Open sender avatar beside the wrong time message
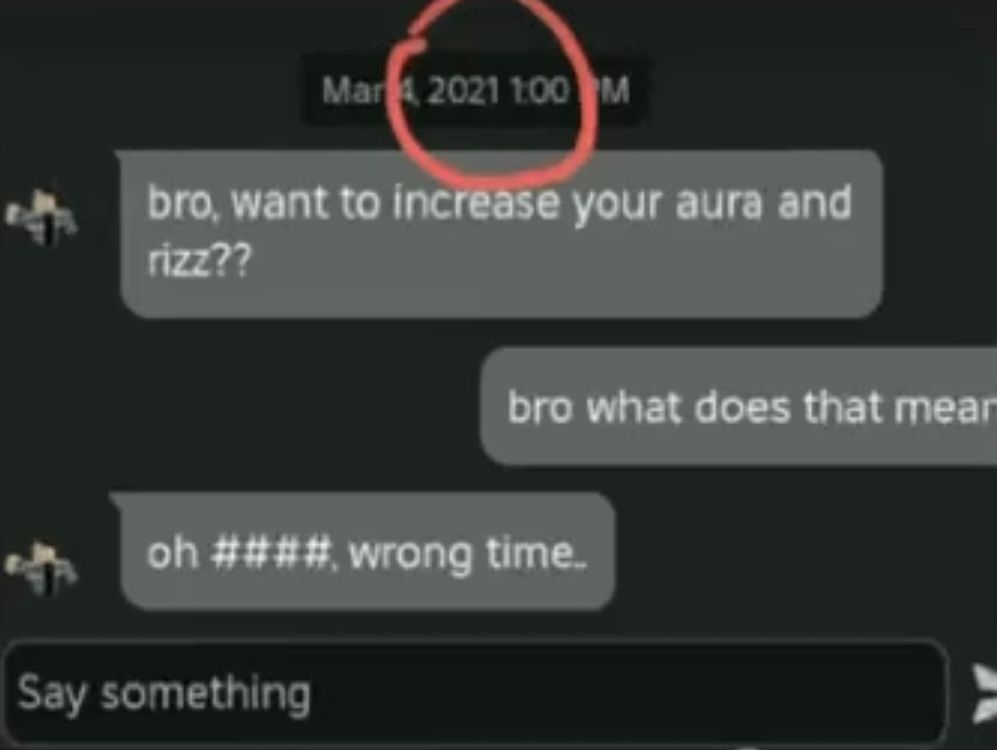Image resolution: width=997 pixels, height=750 pixels. 41,568
